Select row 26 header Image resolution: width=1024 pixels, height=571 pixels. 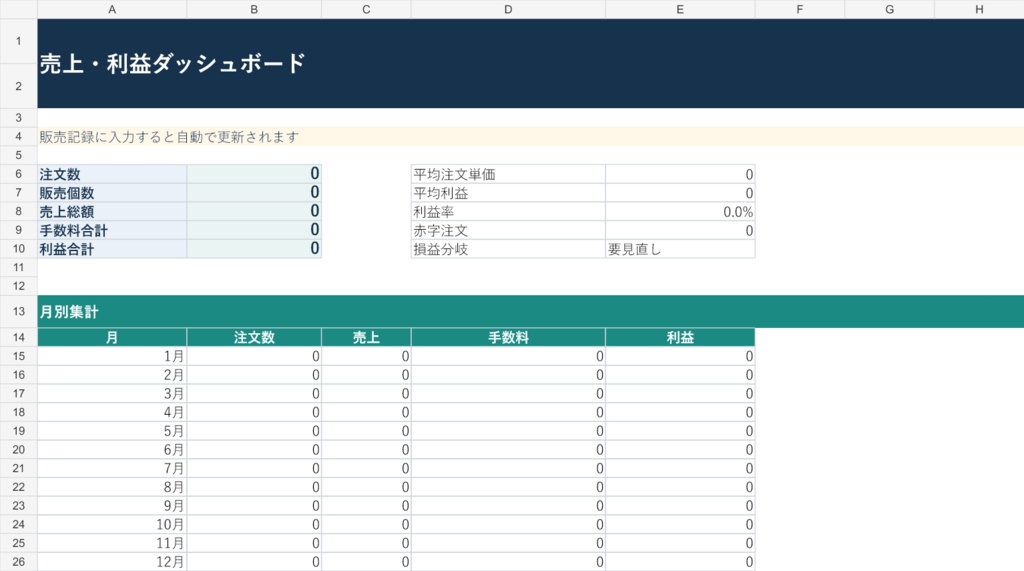click(x=18, y=562)
